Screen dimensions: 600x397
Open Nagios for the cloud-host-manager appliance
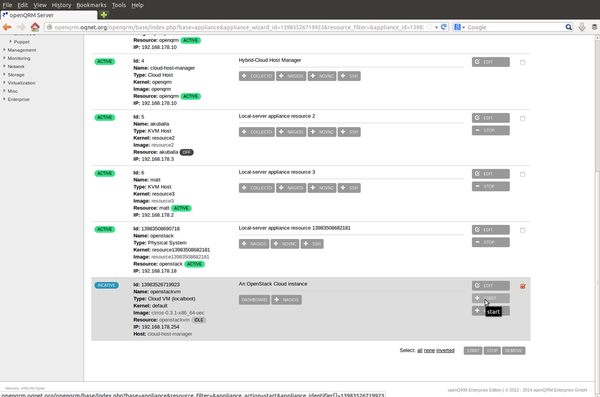(291, 76)
